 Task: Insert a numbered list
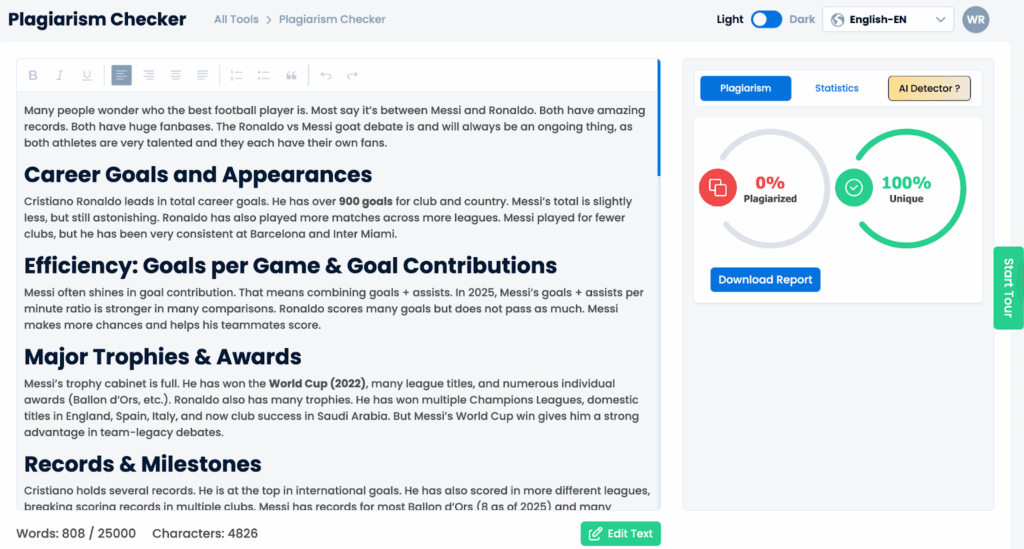pos(236,75)
